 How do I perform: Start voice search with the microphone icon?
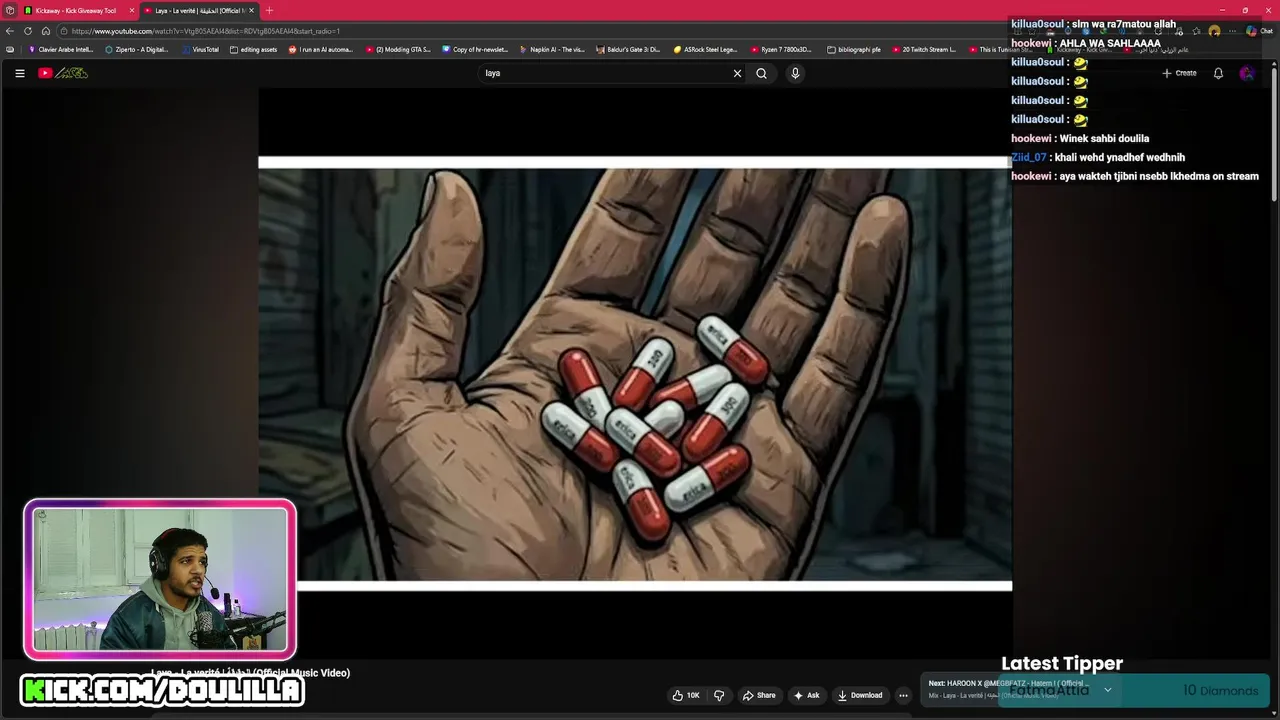(x=795, y=73)
